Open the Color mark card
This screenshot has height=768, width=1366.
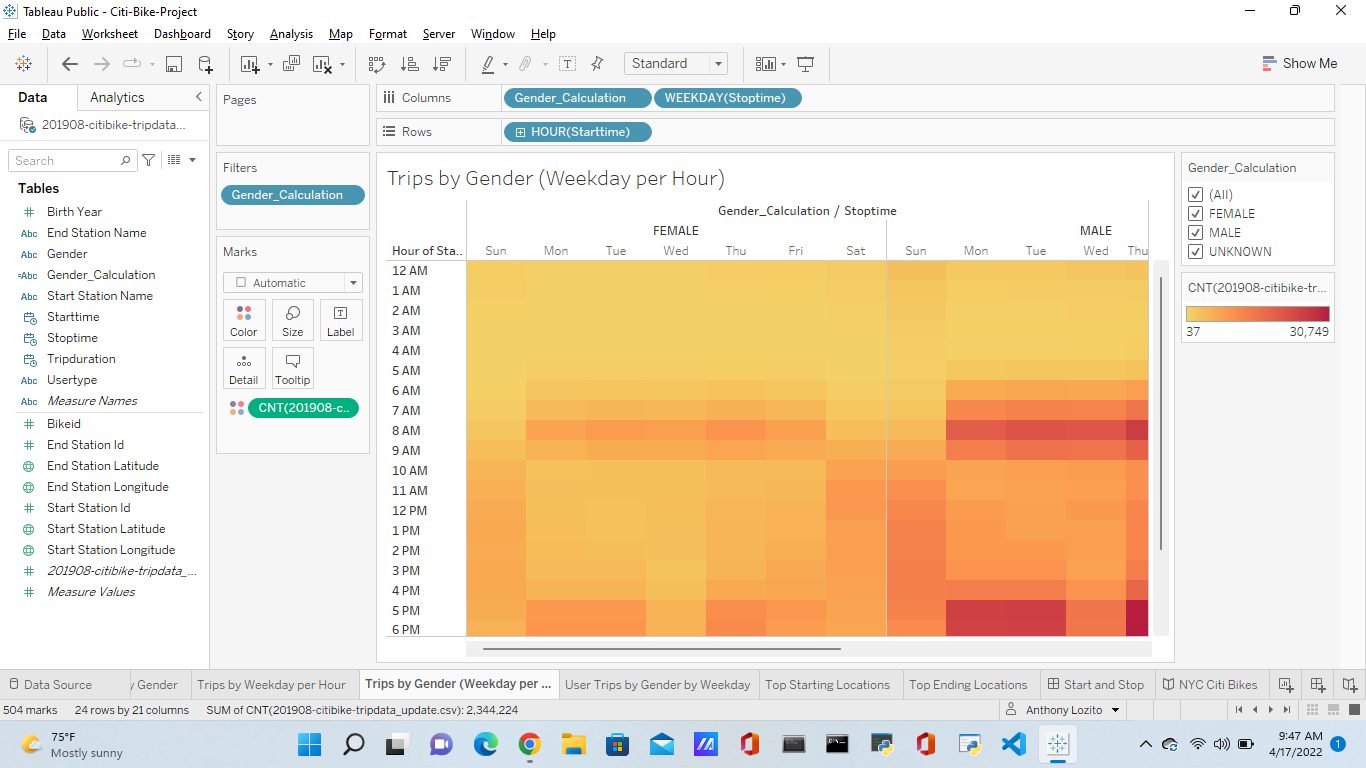click(x=244, y=320)
